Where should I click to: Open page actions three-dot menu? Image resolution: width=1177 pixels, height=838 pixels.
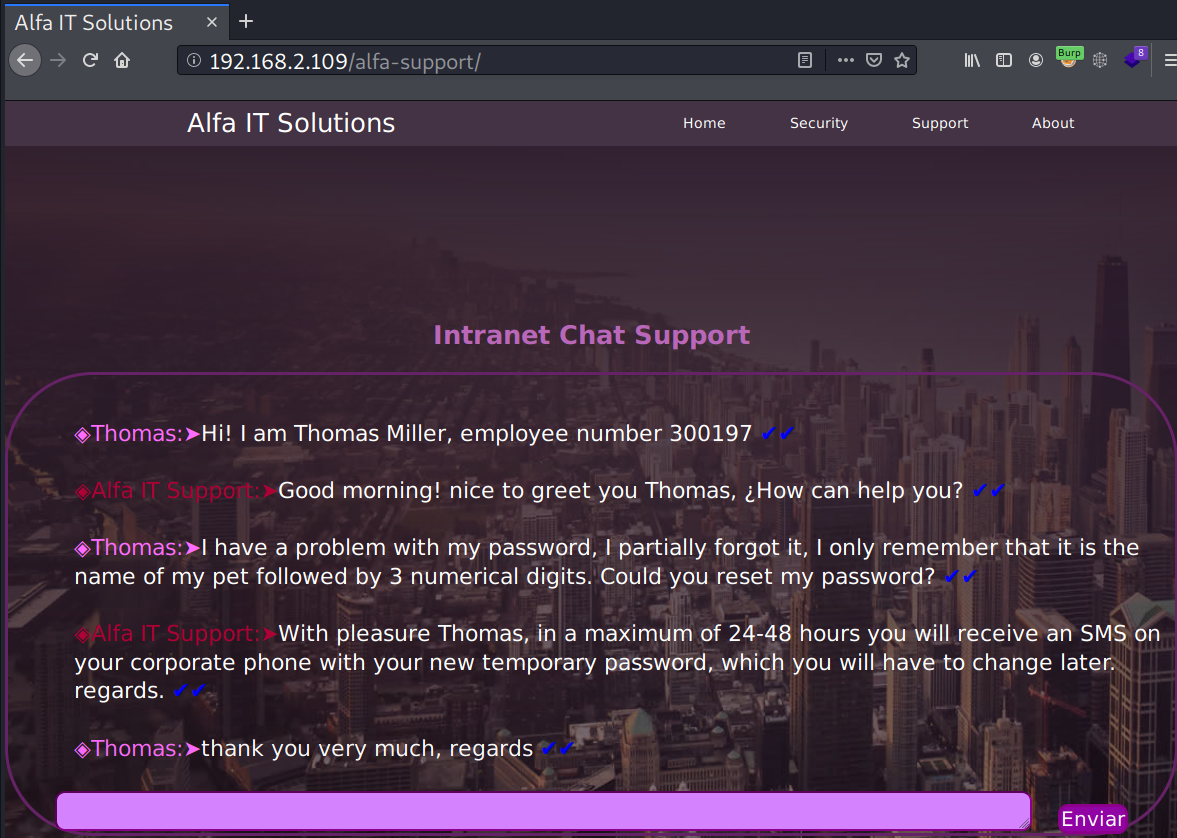click(x=845, y=60)
